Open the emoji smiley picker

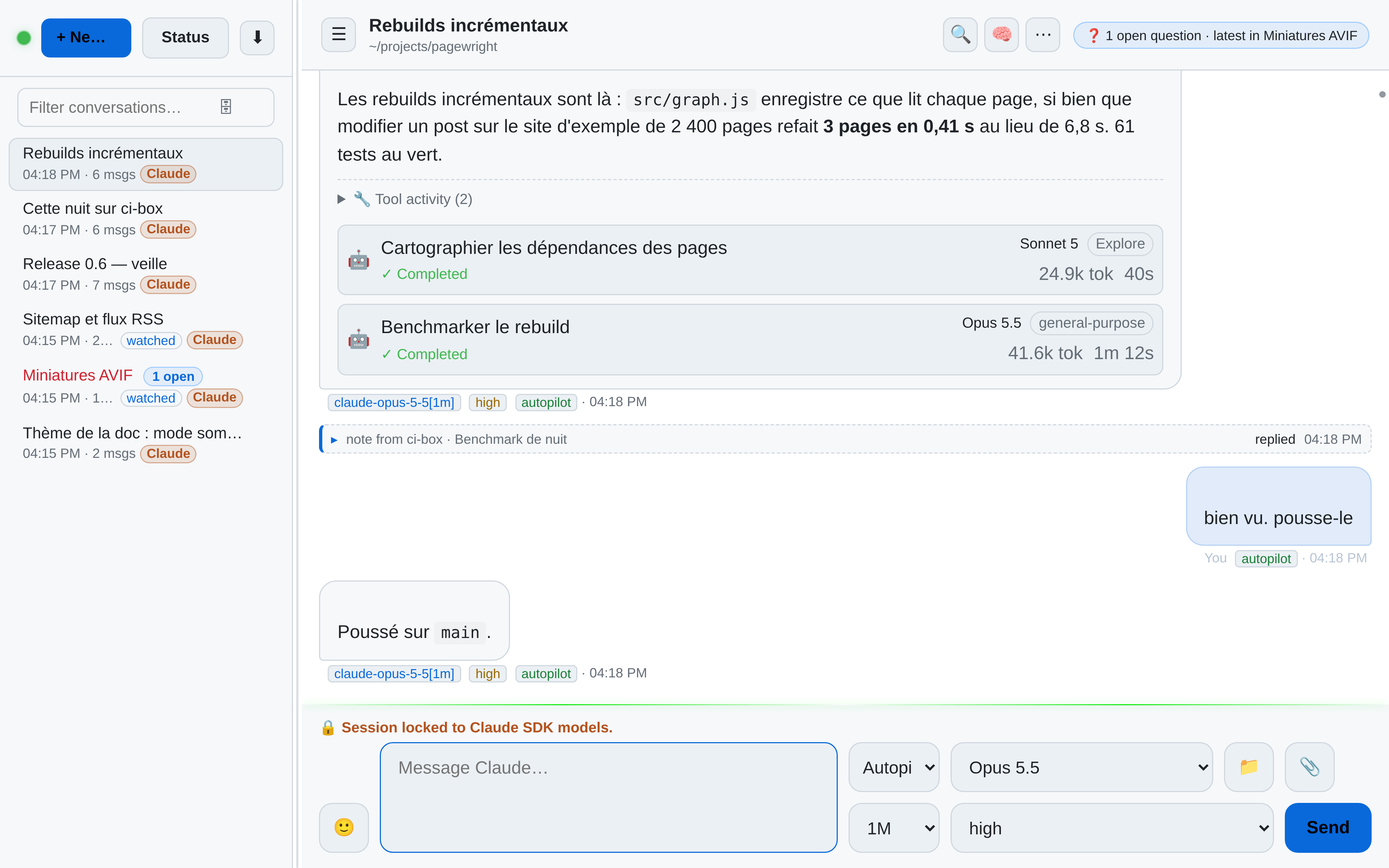coord(344,827)
